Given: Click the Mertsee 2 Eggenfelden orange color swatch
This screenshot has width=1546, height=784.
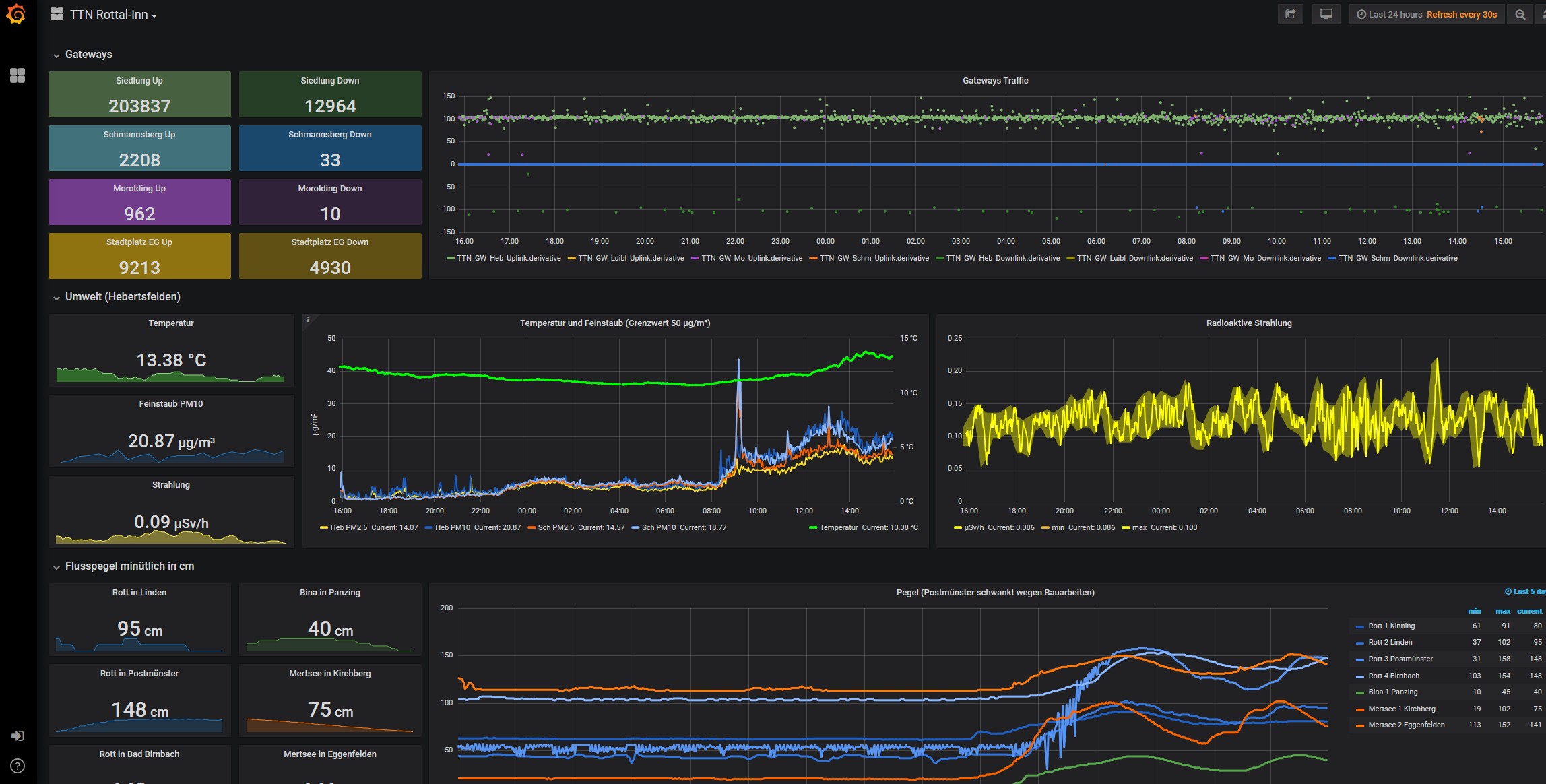Looking at the screenshot, I should pyautogui.click(x=1359, y=725).
